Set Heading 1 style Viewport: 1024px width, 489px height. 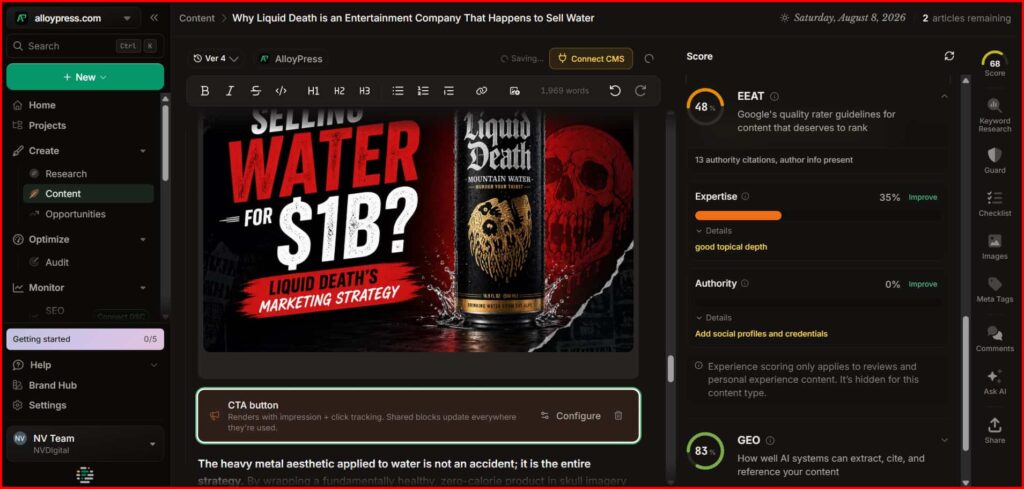click(x=313, y=91)
